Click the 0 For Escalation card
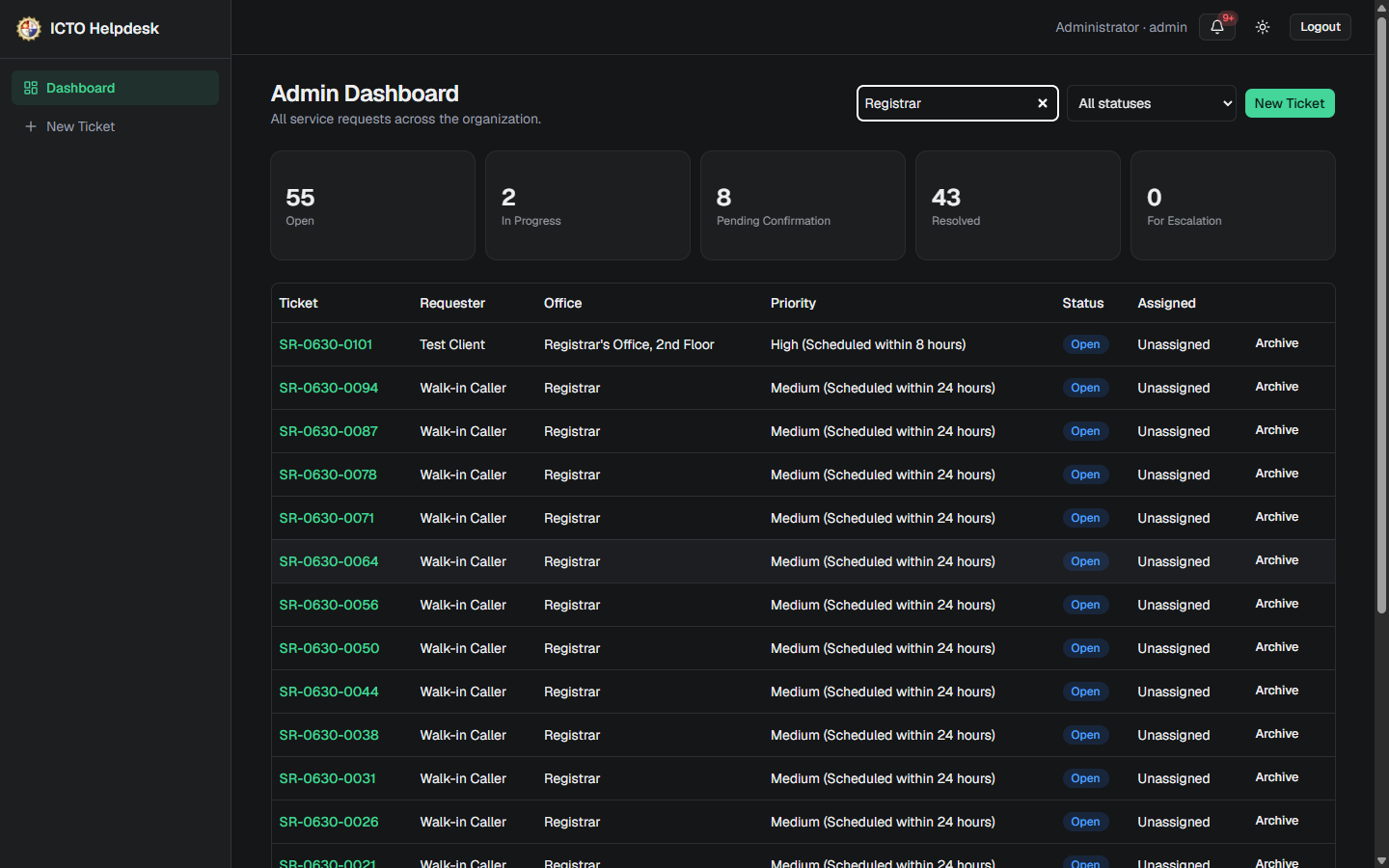The height and width of the screenshot is (868, 1389). tap(1234, 205)
